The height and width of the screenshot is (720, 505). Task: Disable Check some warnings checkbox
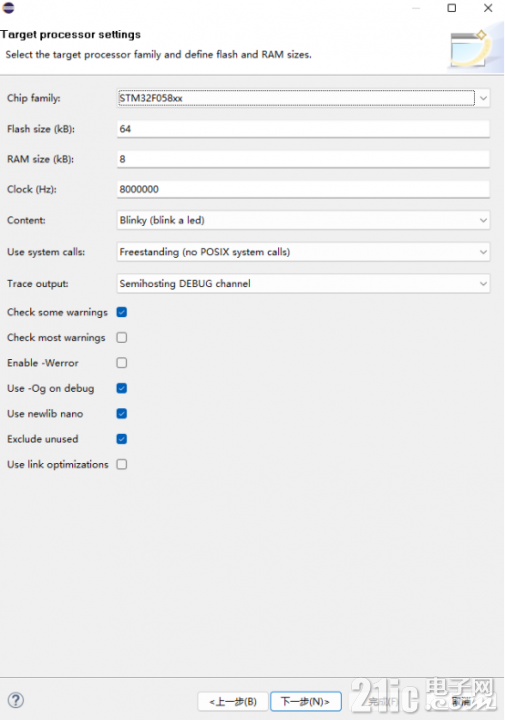pyautogui.click(x=122, y=312)
